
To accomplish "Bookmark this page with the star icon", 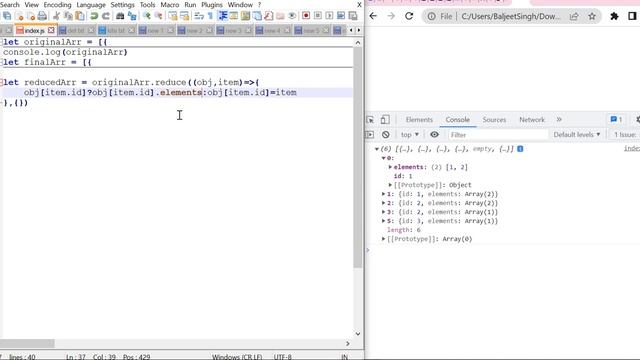I will pyautogui.click(x=592, y=16).
